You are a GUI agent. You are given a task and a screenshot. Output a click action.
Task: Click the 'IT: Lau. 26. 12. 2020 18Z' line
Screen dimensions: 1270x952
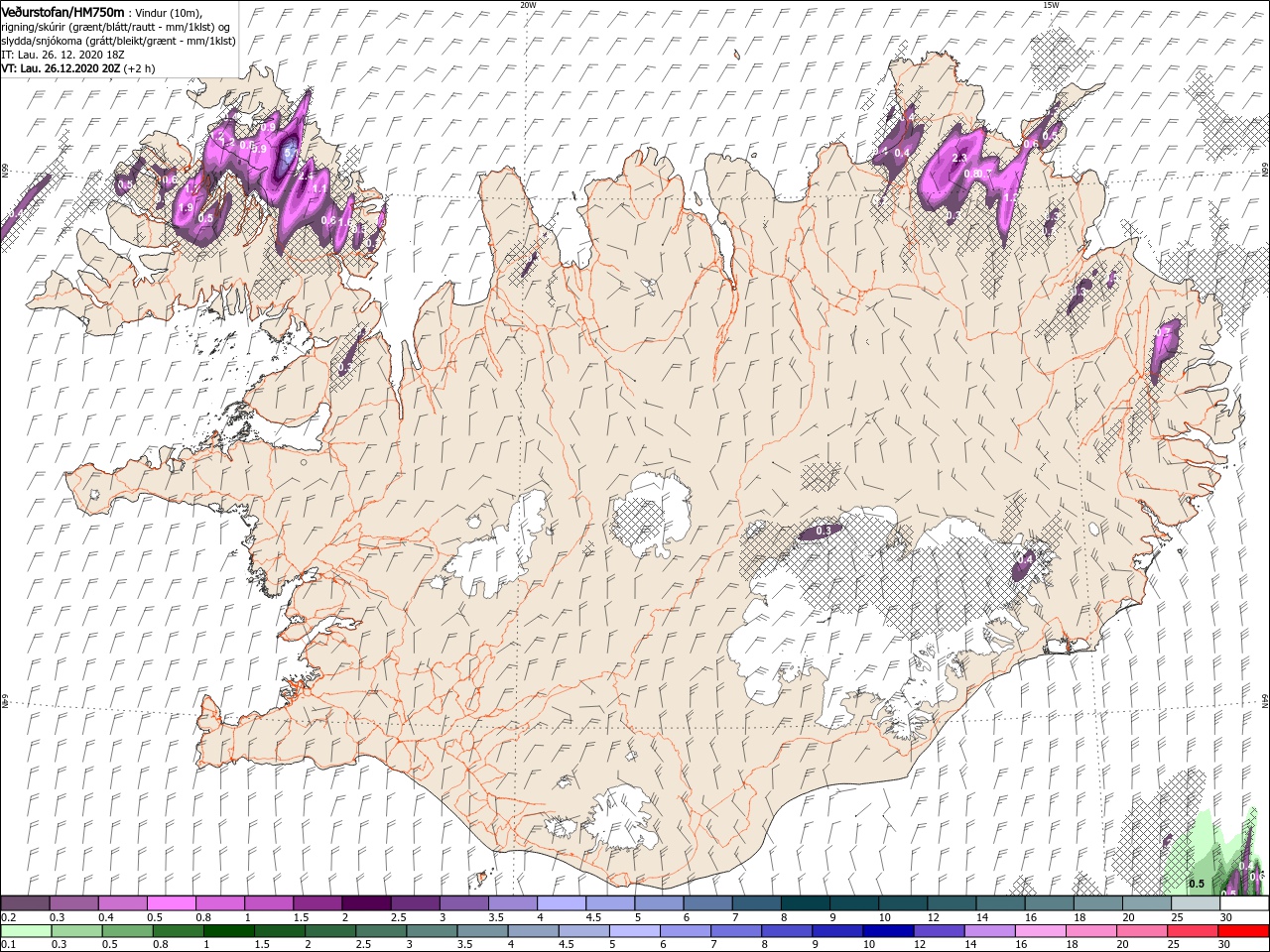(63, 55)
